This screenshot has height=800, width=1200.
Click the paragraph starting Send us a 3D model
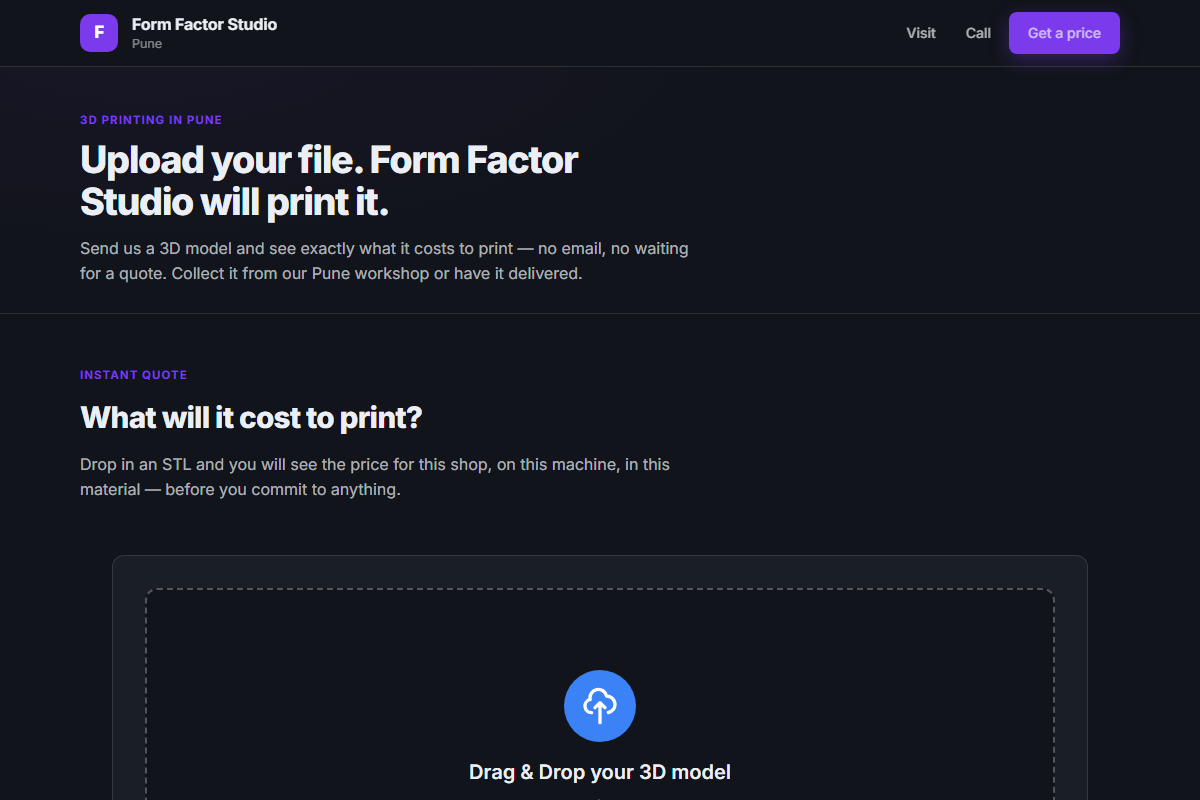tap(384, 260)
